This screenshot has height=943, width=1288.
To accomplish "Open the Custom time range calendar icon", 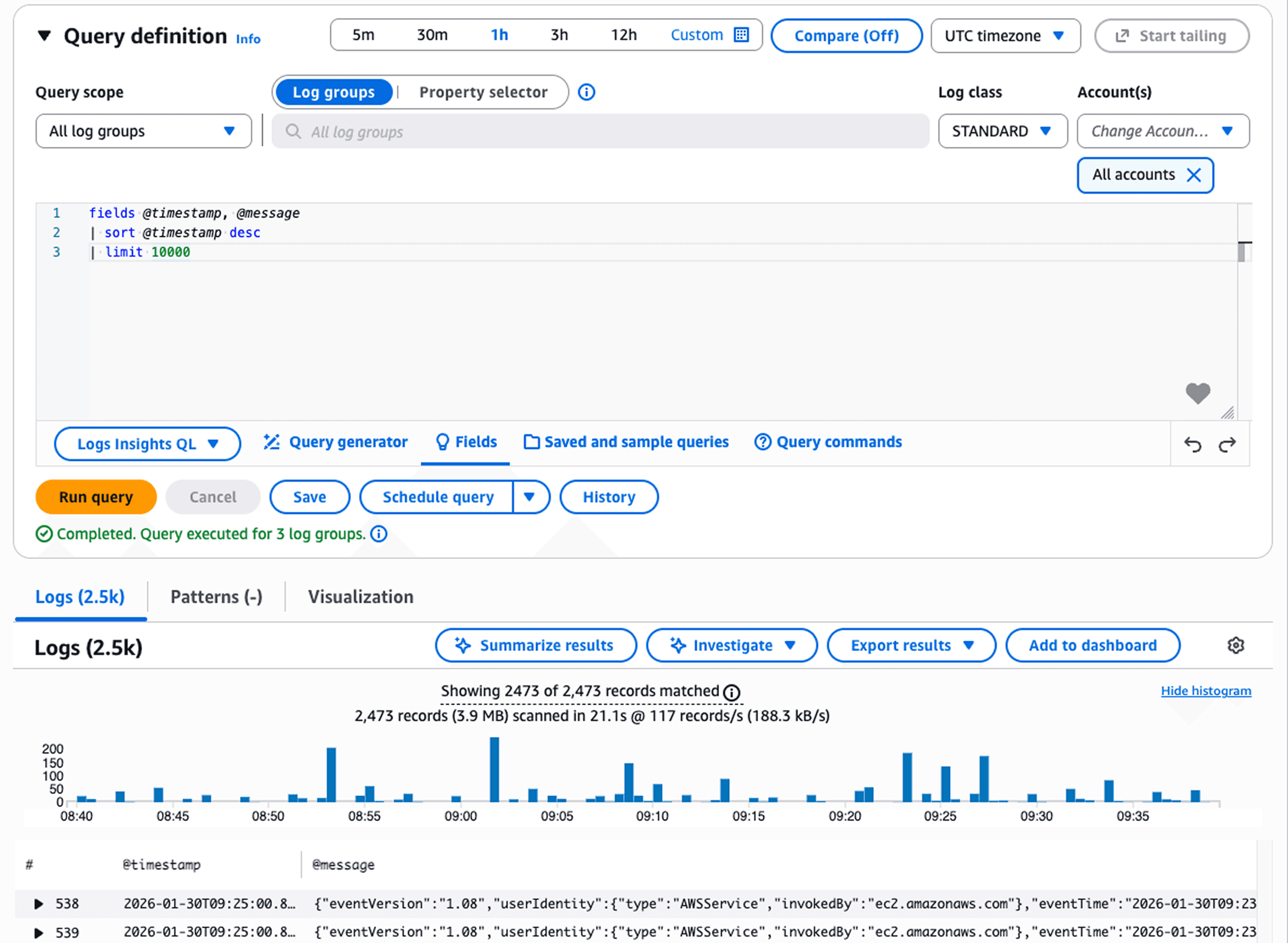I will click(741, 35).
